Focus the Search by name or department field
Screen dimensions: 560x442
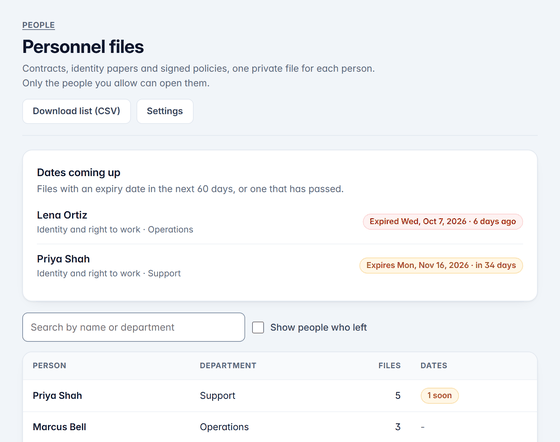click(x=134, y=327)
